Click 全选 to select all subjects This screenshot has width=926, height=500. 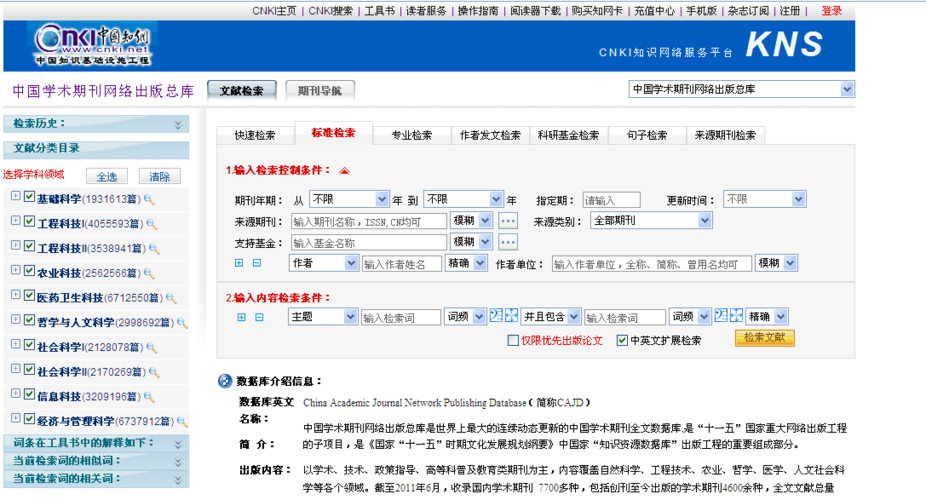point(107,177)
